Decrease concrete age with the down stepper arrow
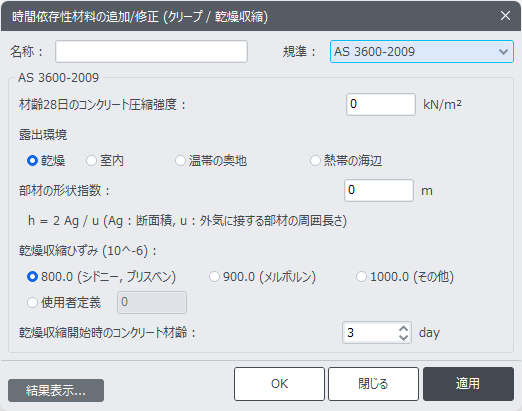Screen dimensions: 522x411 pos(403,337)
